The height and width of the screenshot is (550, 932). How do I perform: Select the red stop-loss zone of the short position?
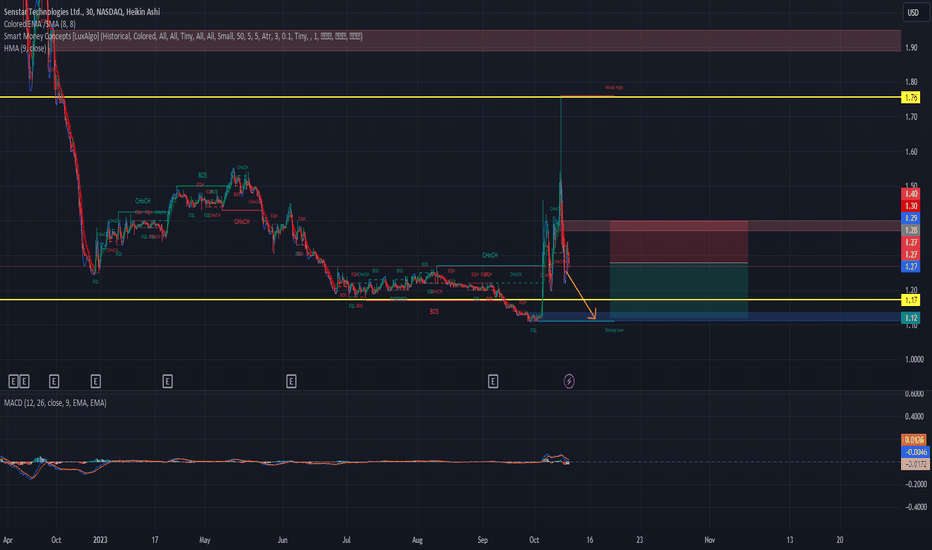[x=679, y=241]
